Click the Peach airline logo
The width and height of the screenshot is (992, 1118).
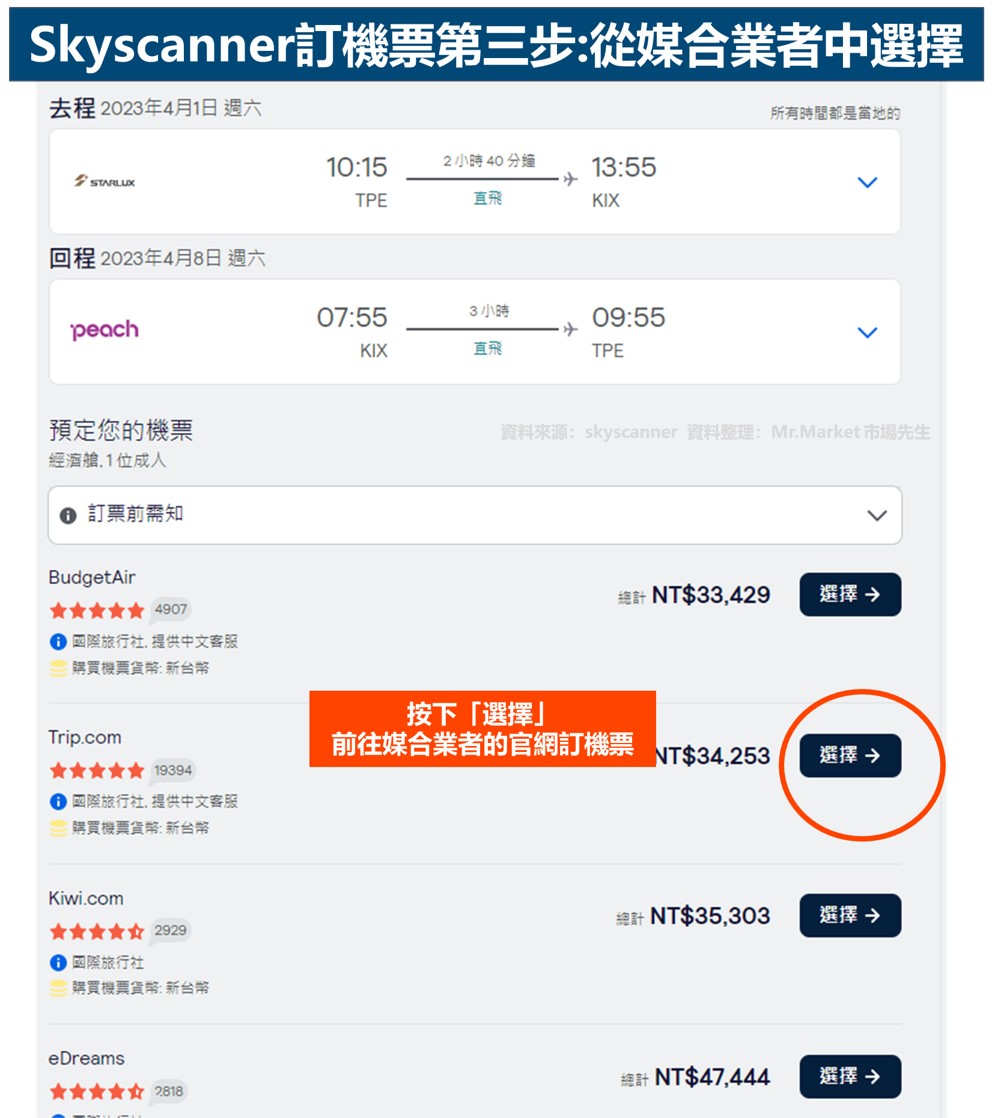point(105,330)
